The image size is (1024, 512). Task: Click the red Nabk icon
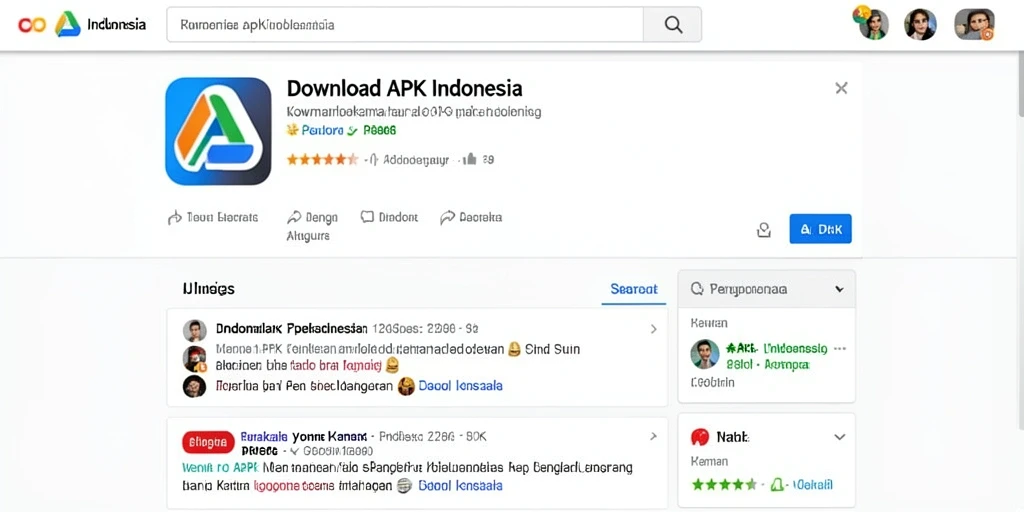tap(699, 437)
